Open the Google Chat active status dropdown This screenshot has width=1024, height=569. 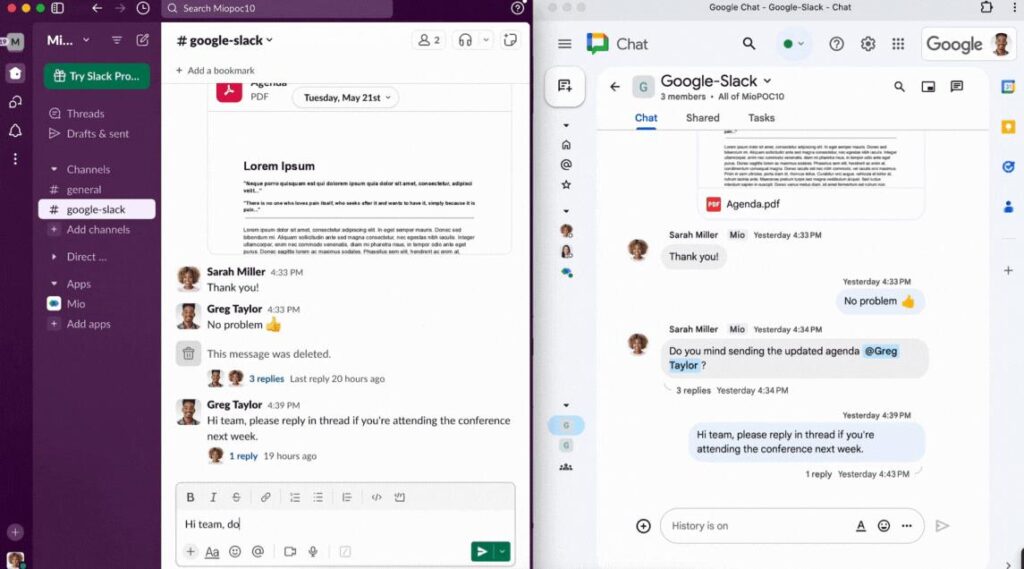795,44
